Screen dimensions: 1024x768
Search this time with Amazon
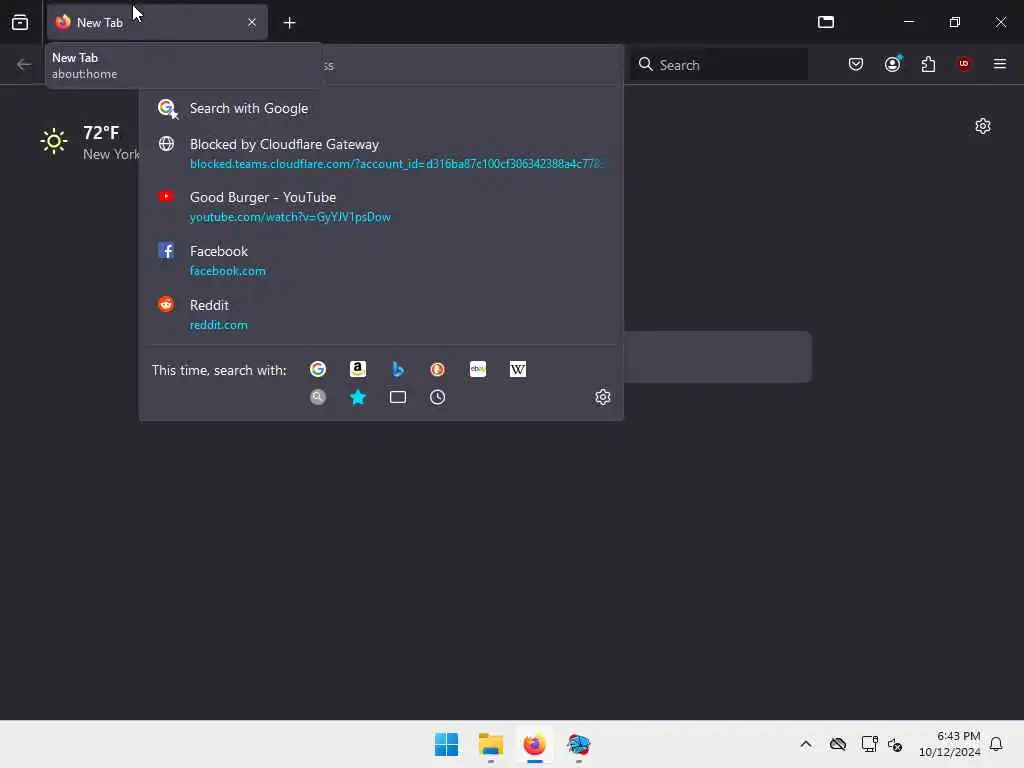[358, 370]
